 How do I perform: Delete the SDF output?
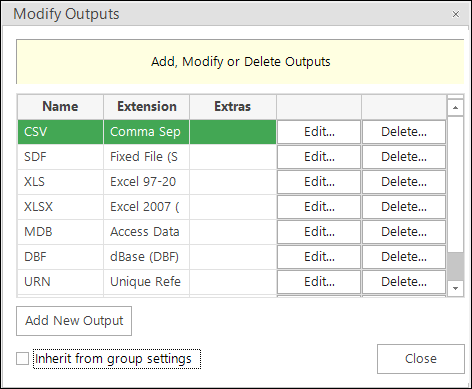[x=404, y=157]
